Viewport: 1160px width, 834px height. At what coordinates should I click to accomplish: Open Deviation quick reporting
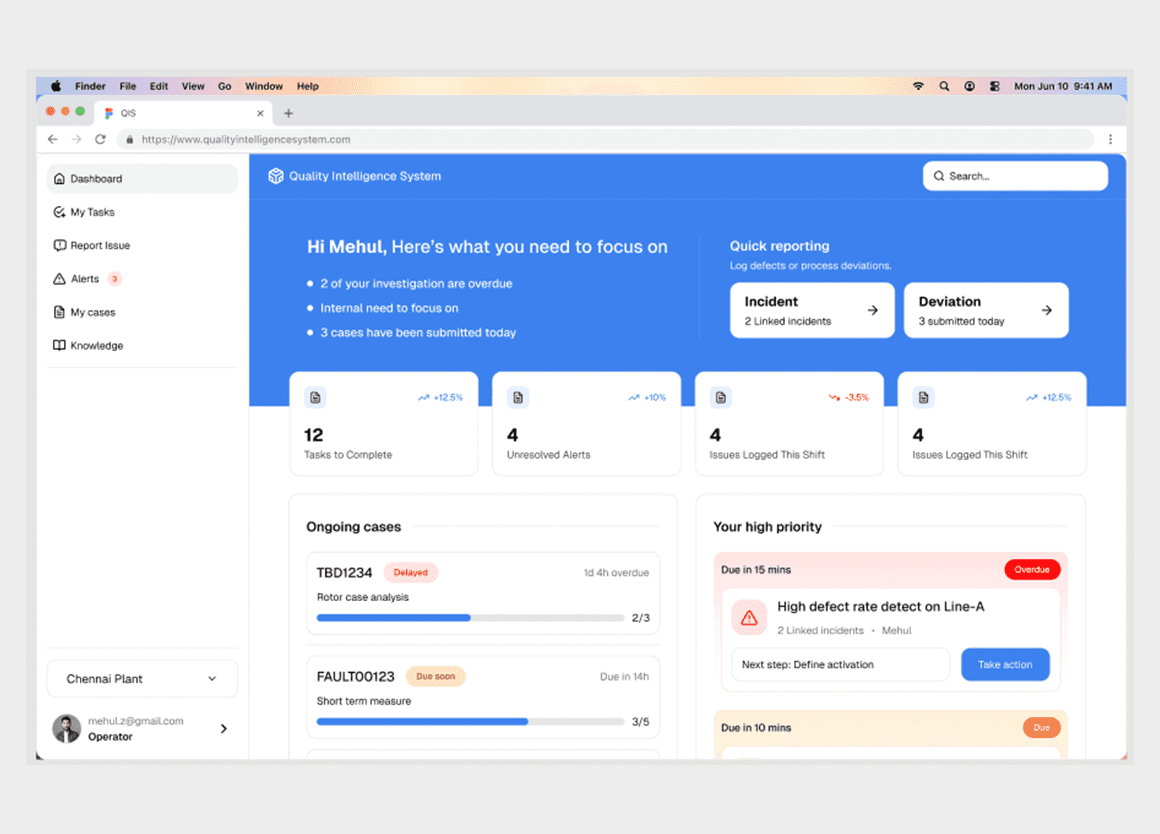1045,310
